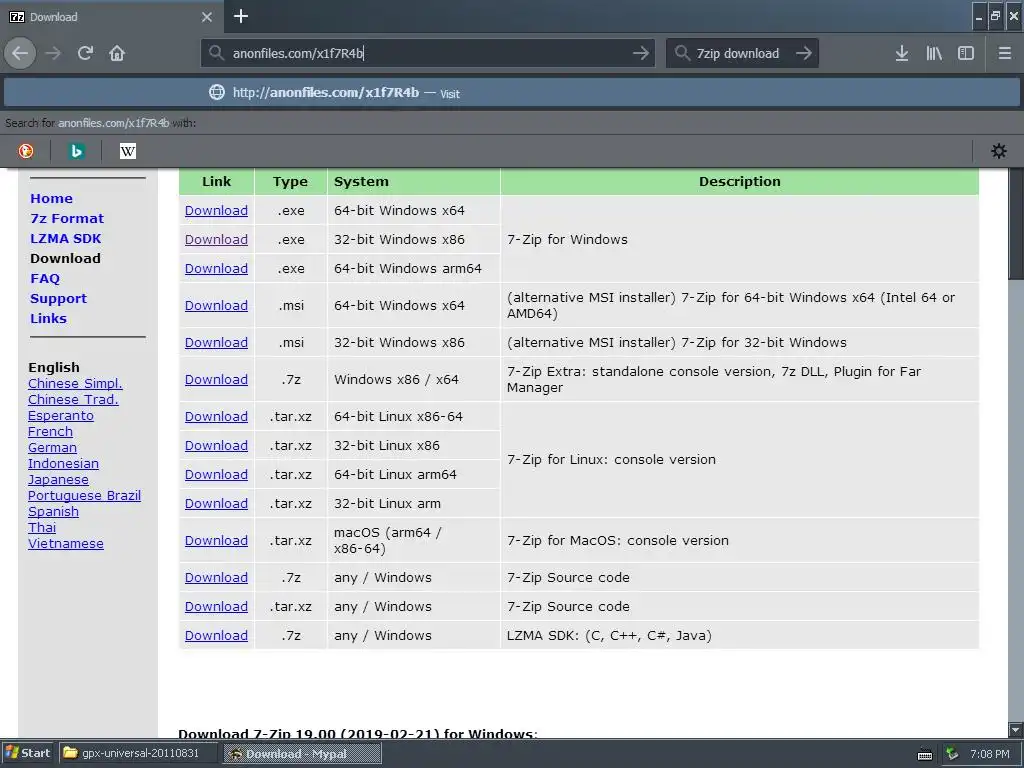Image resolution: width=1024 pixels, height=768 pixels.
Task: Click inside the address bar field
Action: (428, 53)
